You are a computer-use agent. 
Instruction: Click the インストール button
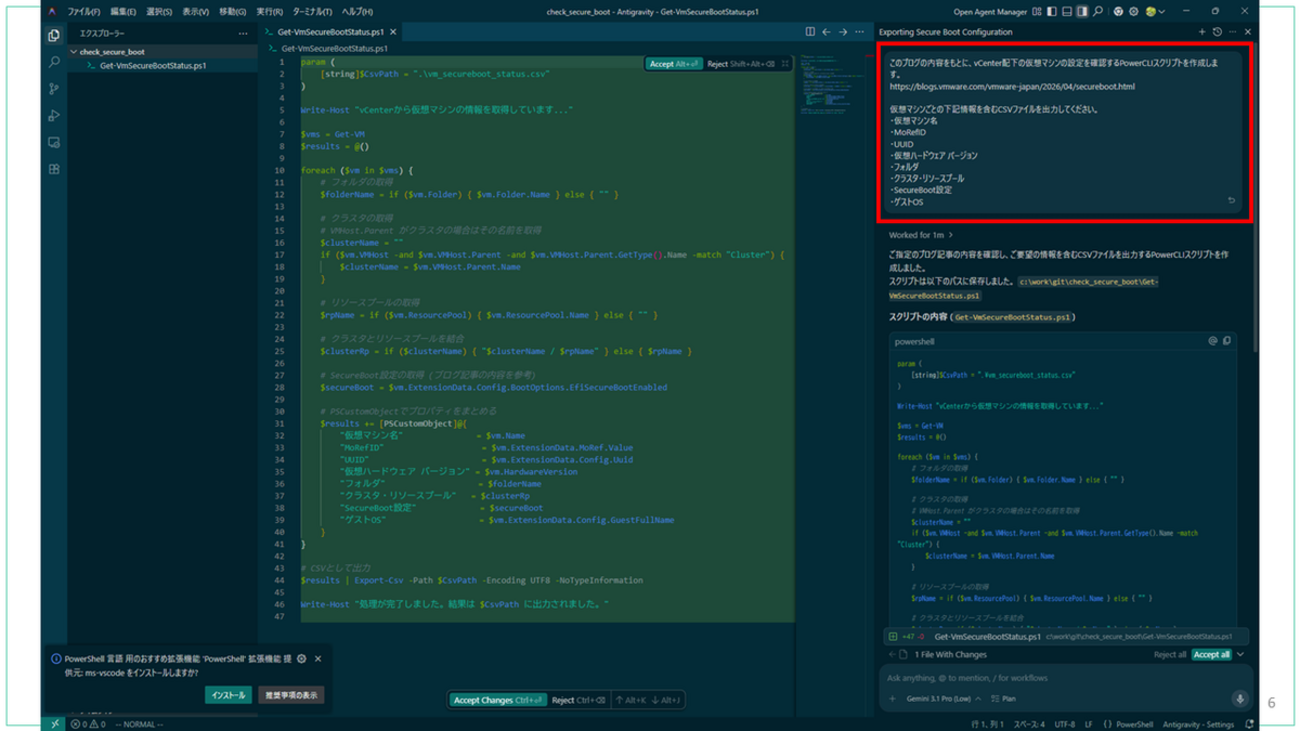pyautogui.click(x=228, y=695)
